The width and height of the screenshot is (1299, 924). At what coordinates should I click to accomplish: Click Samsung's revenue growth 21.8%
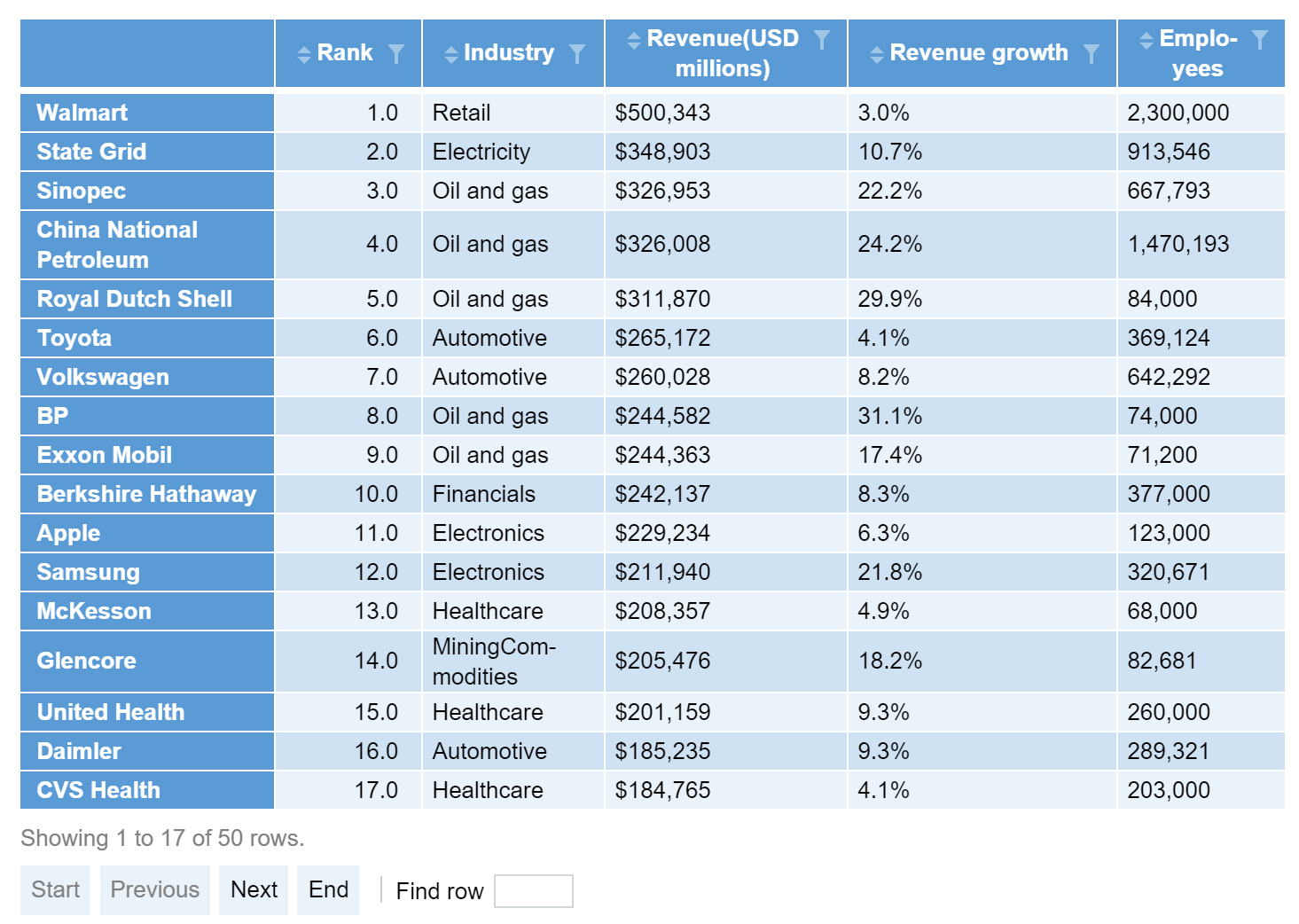click(x=982, y=572)
